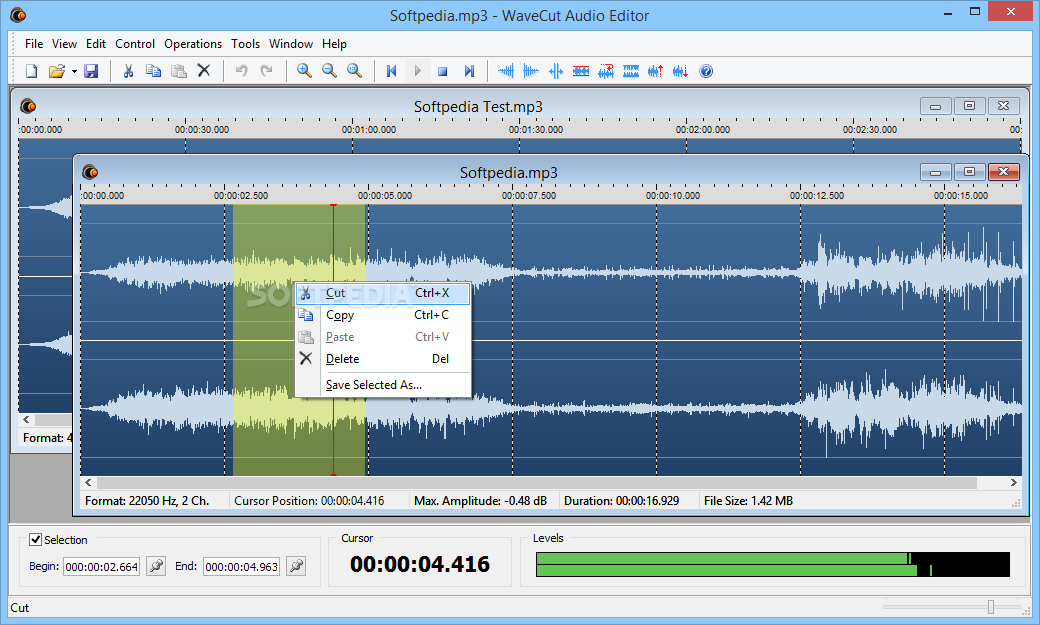Viewport: 1040px width, 625px height.
Task: Save the file using floppy icon
Action: pos(91,71)
